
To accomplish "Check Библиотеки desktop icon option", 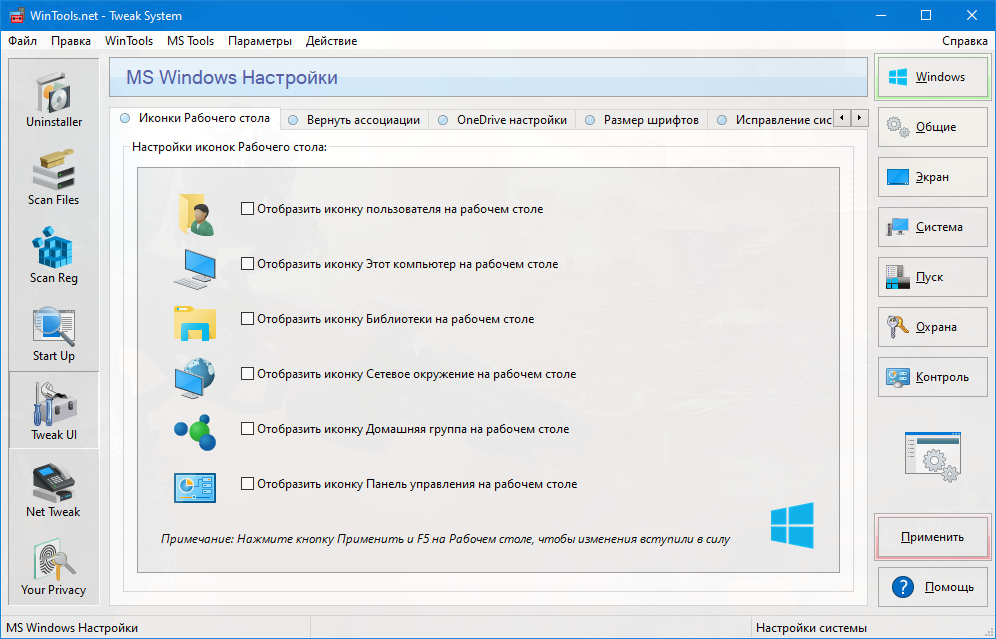I will (247, 318).
